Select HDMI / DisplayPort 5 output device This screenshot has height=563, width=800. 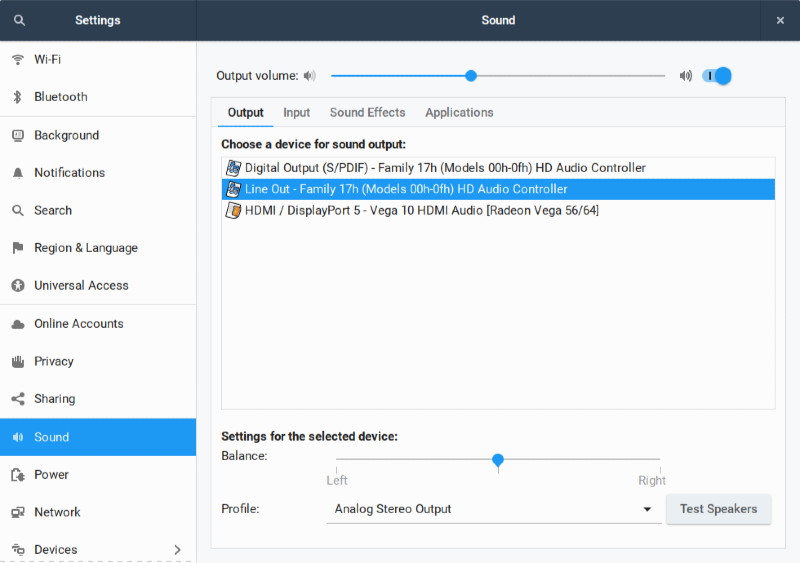(421, 211)
